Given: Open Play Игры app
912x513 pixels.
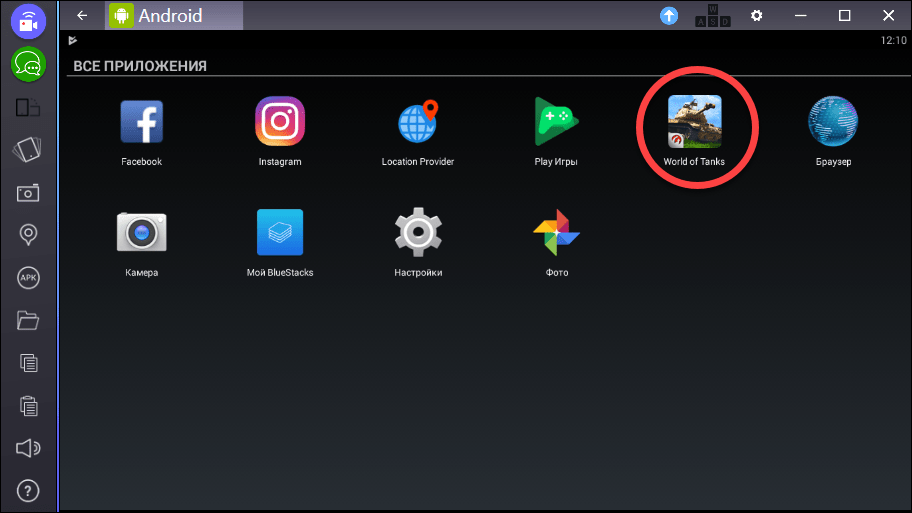Looking at the screenshot, I should pos(556,121).
